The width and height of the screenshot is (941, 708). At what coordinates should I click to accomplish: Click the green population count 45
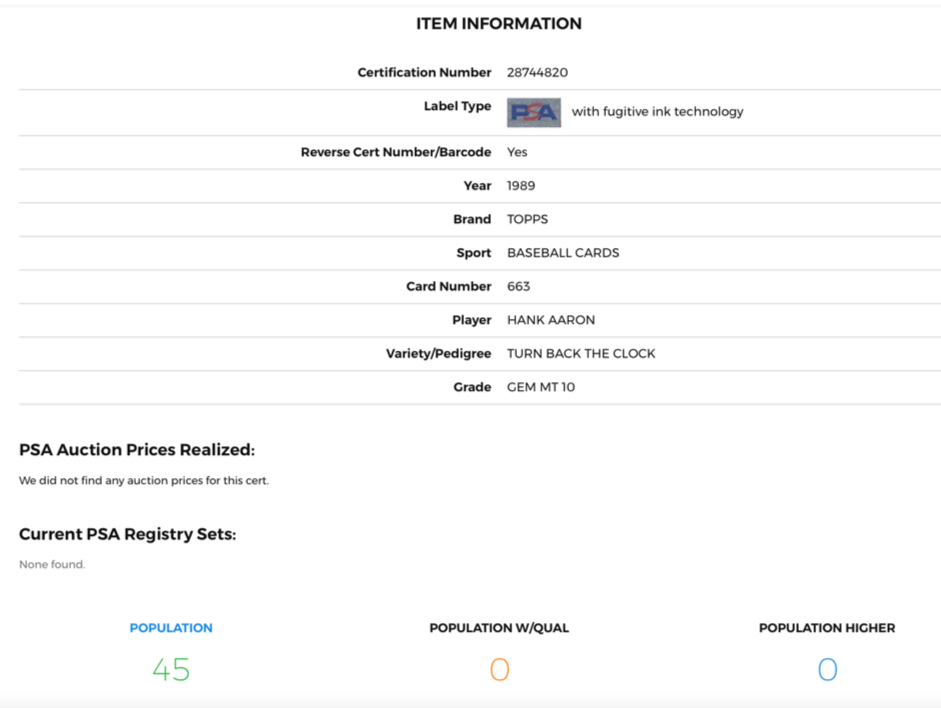[171, 669]
